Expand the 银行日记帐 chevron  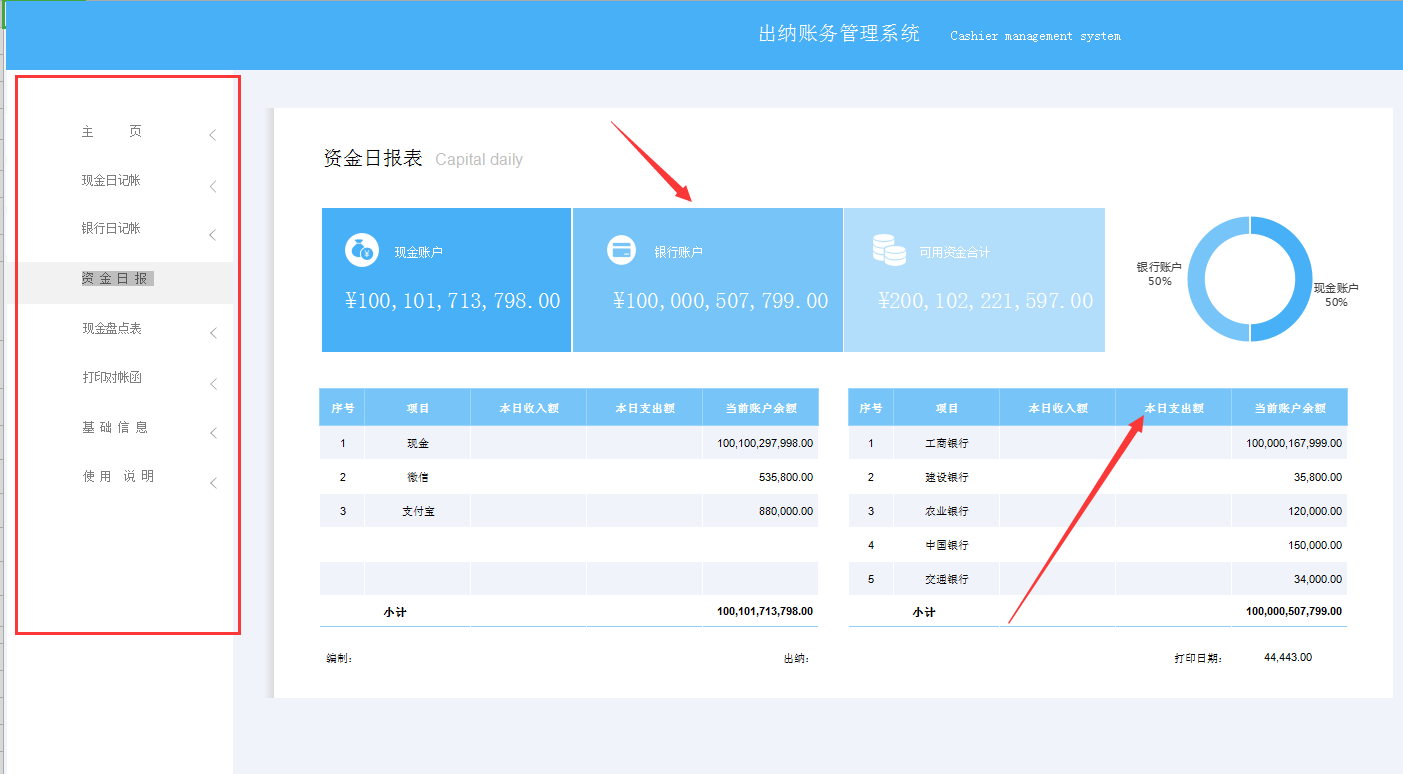point(212,234)
